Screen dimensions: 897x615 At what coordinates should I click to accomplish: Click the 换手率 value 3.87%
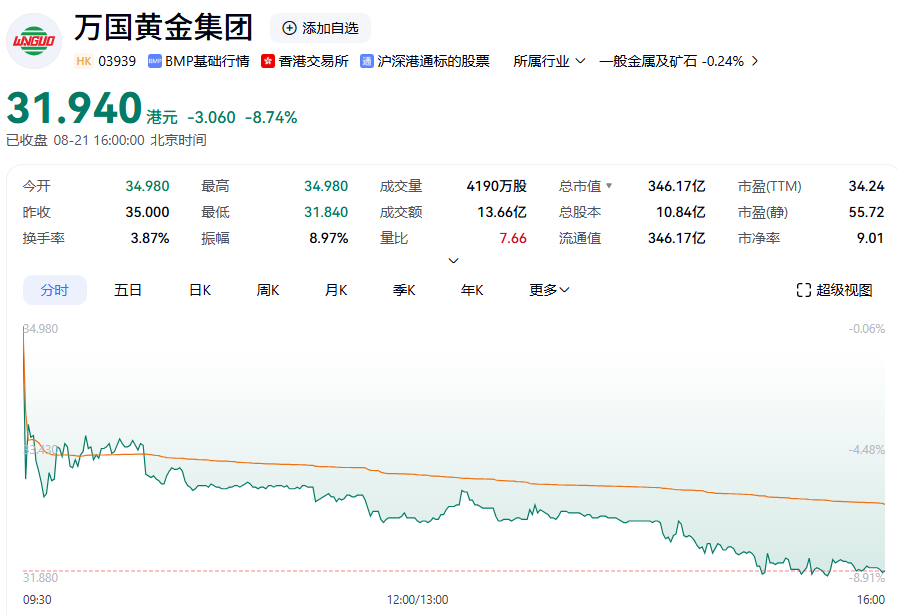pyautogui.click(x=150, y=238)
